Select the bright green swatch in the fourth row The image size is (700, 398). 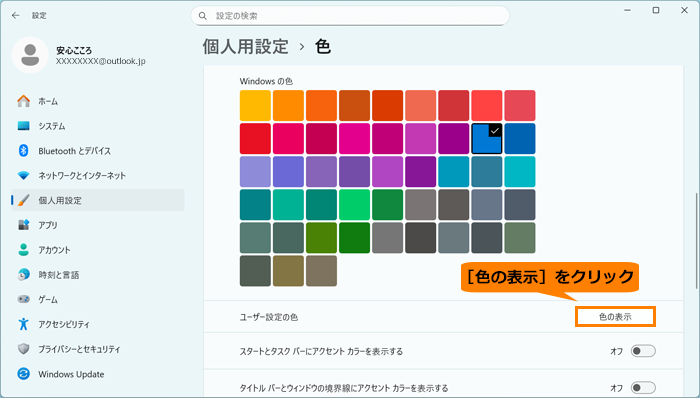point(354,205)
